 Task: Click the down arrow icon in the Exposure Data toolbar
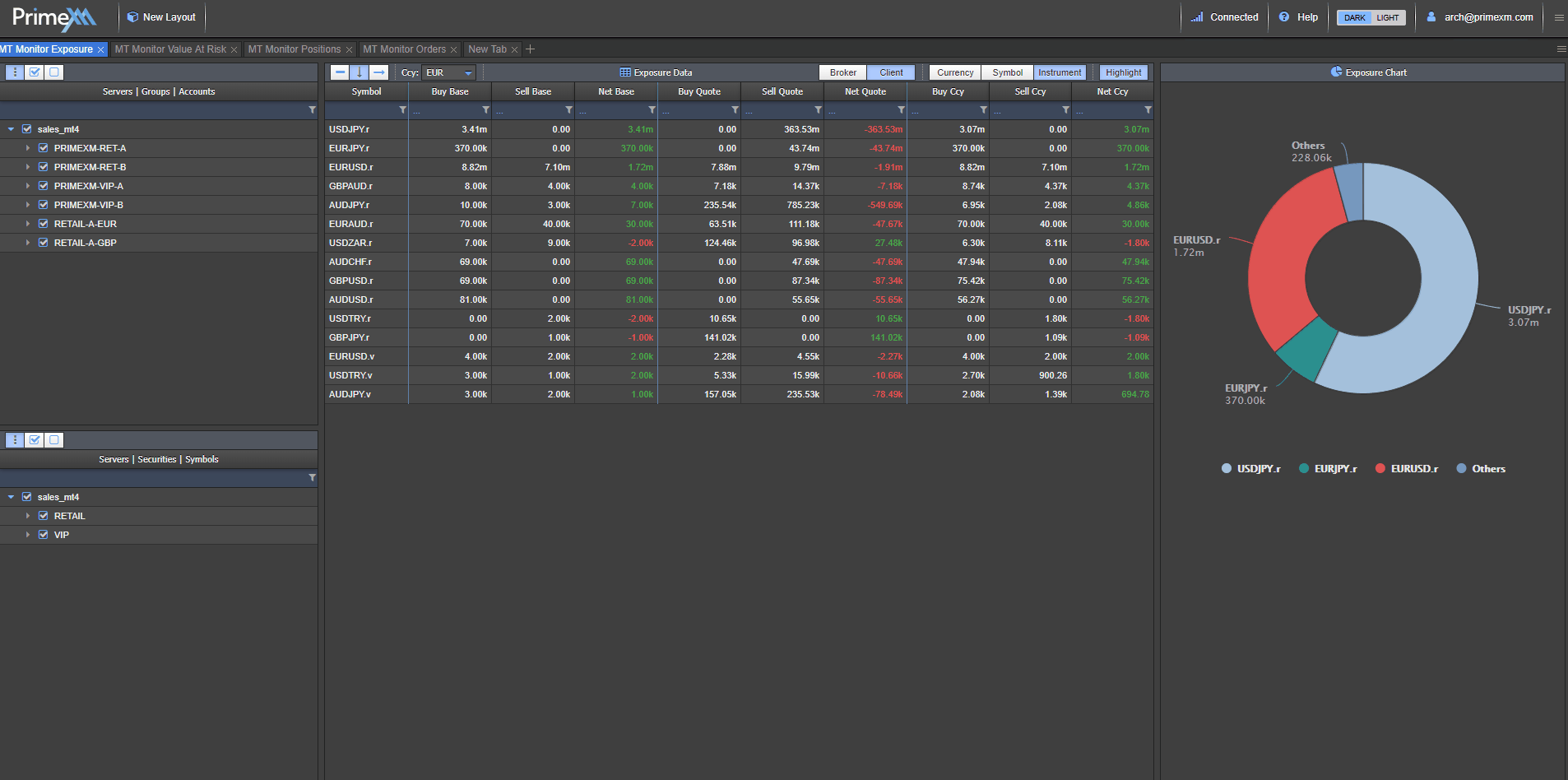(360, 72)
